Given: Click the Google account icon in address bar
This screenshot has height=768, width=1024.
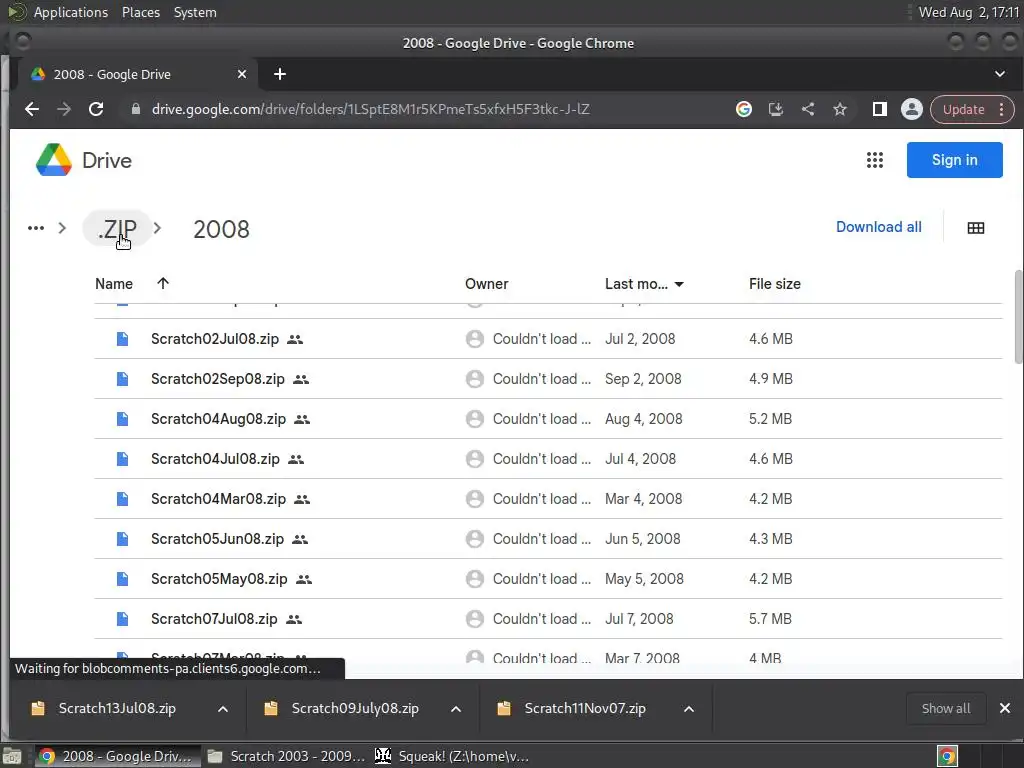Looking at the screenshot, I should pos(743,109).
